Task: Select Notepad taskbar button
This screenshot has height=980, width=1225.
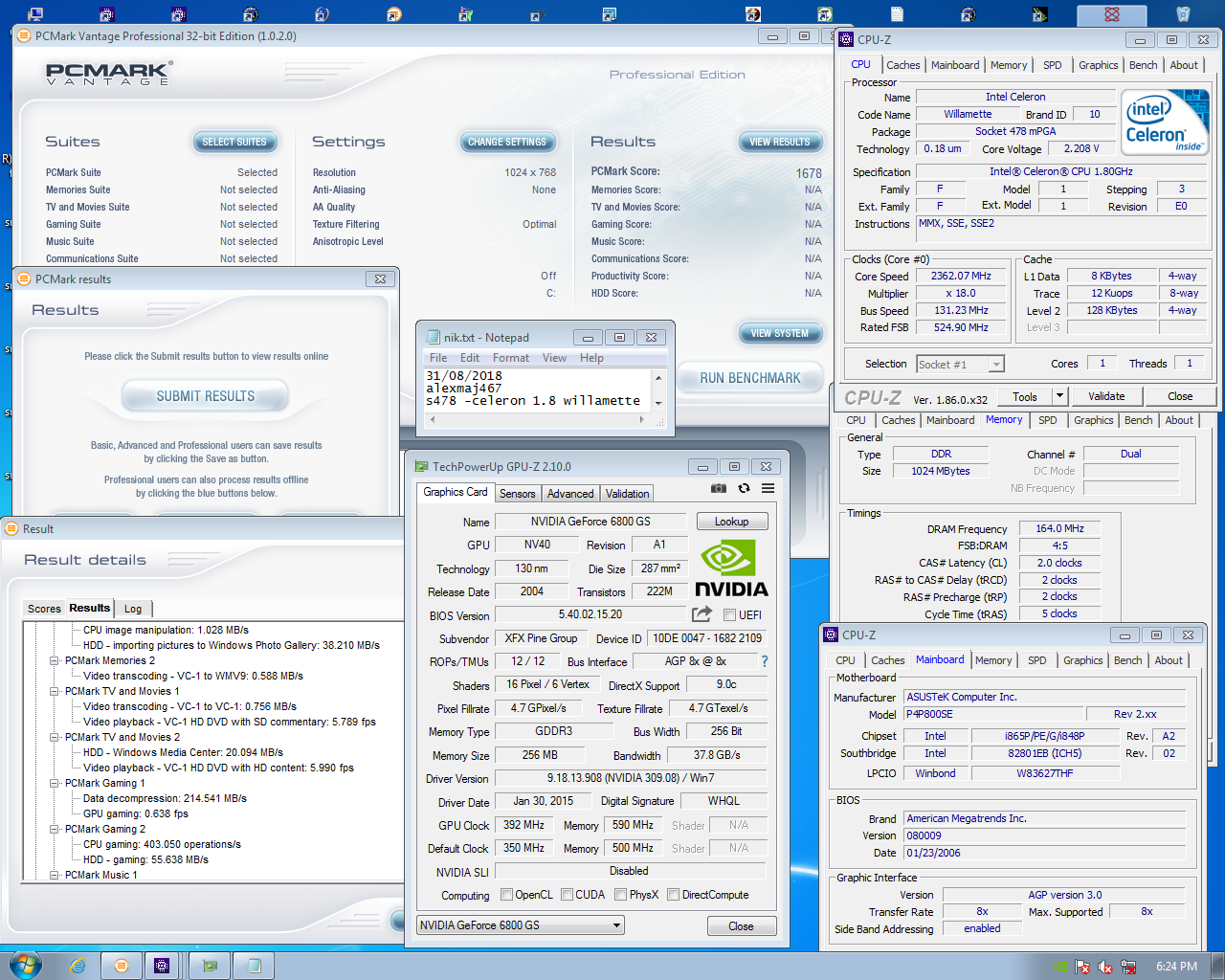Action: coord(254,966)
